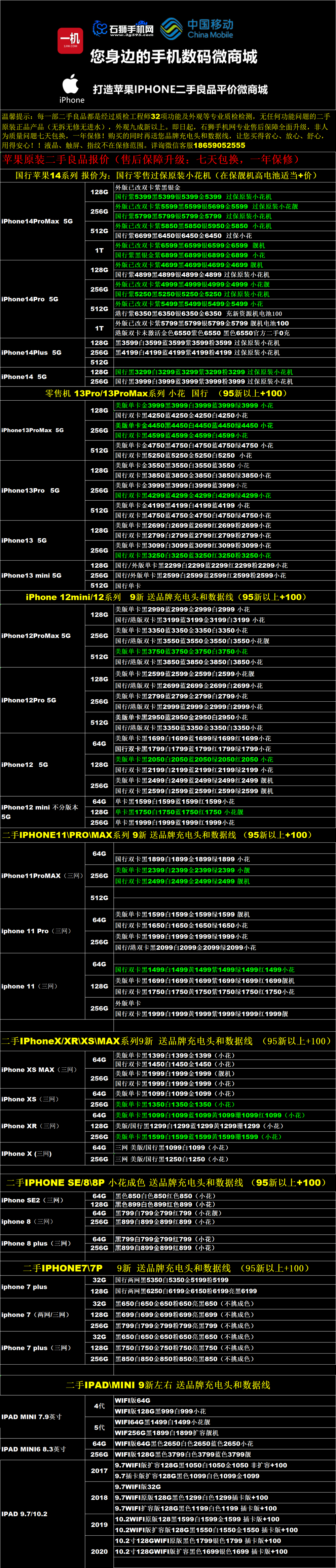The image size is (336, 1568).
Task: Click the 石狮手机网 logo
Action: click(x=123, y=29)
